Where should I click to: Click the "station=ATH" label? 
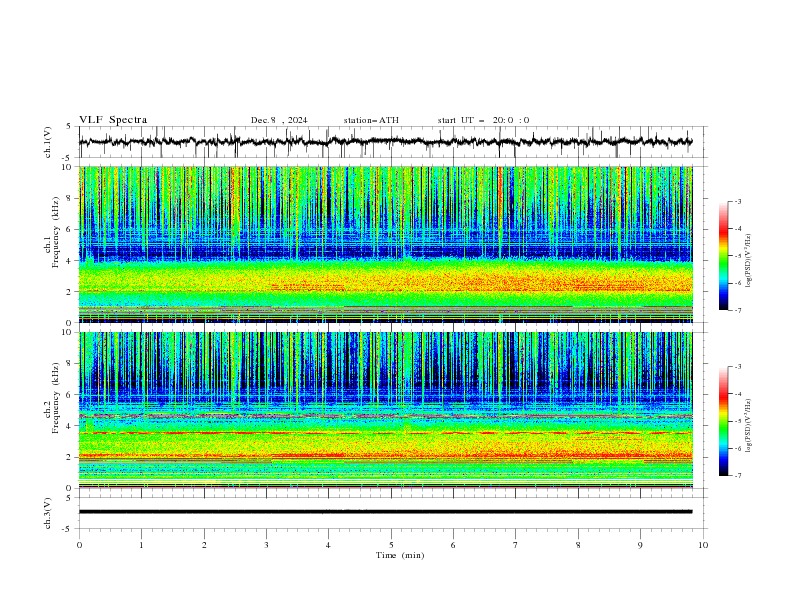371,120
